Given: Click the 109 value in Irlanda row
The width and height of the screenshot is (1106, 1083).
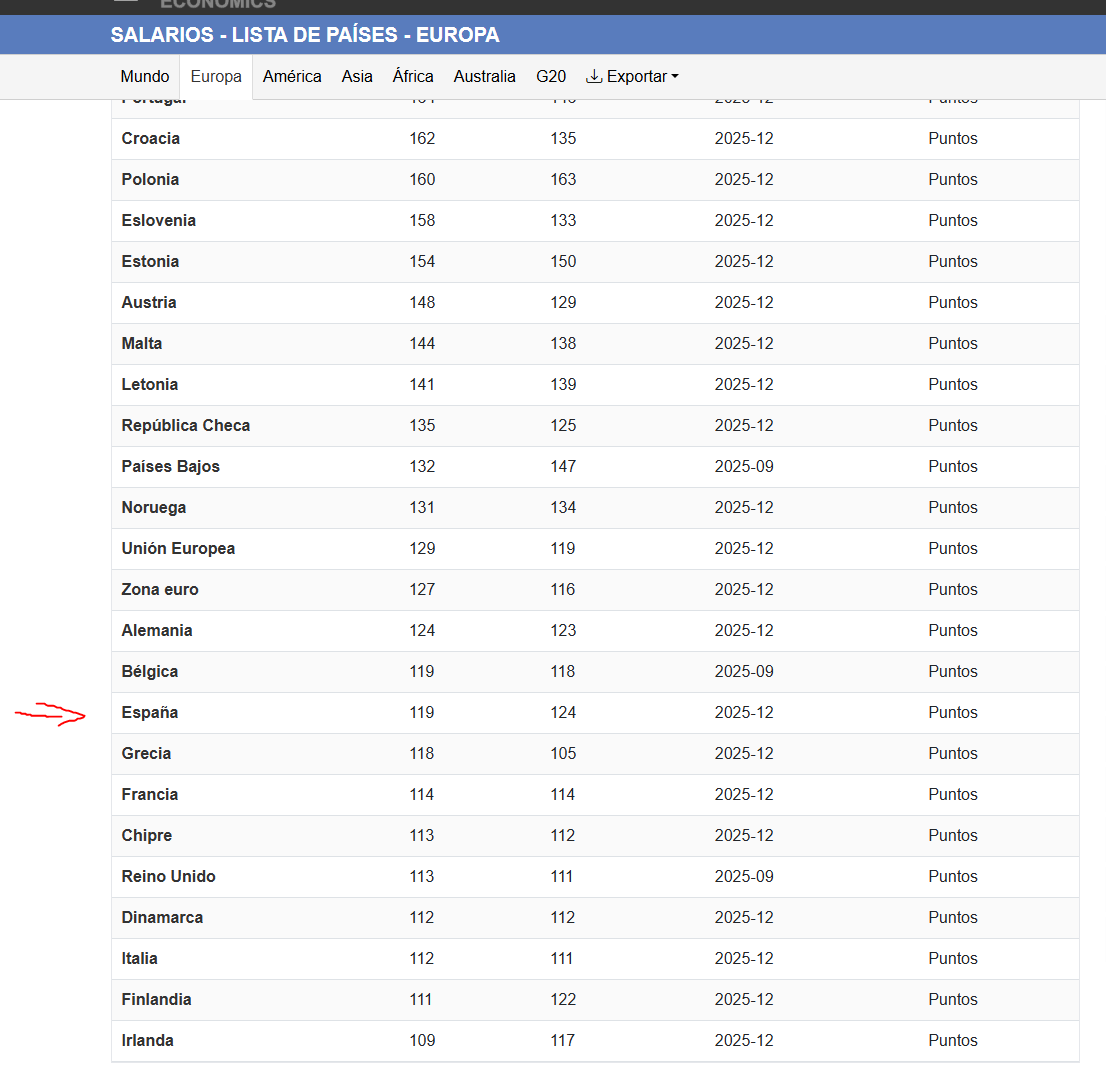Looking at the screenshot, I should (x=422, y=1039).
